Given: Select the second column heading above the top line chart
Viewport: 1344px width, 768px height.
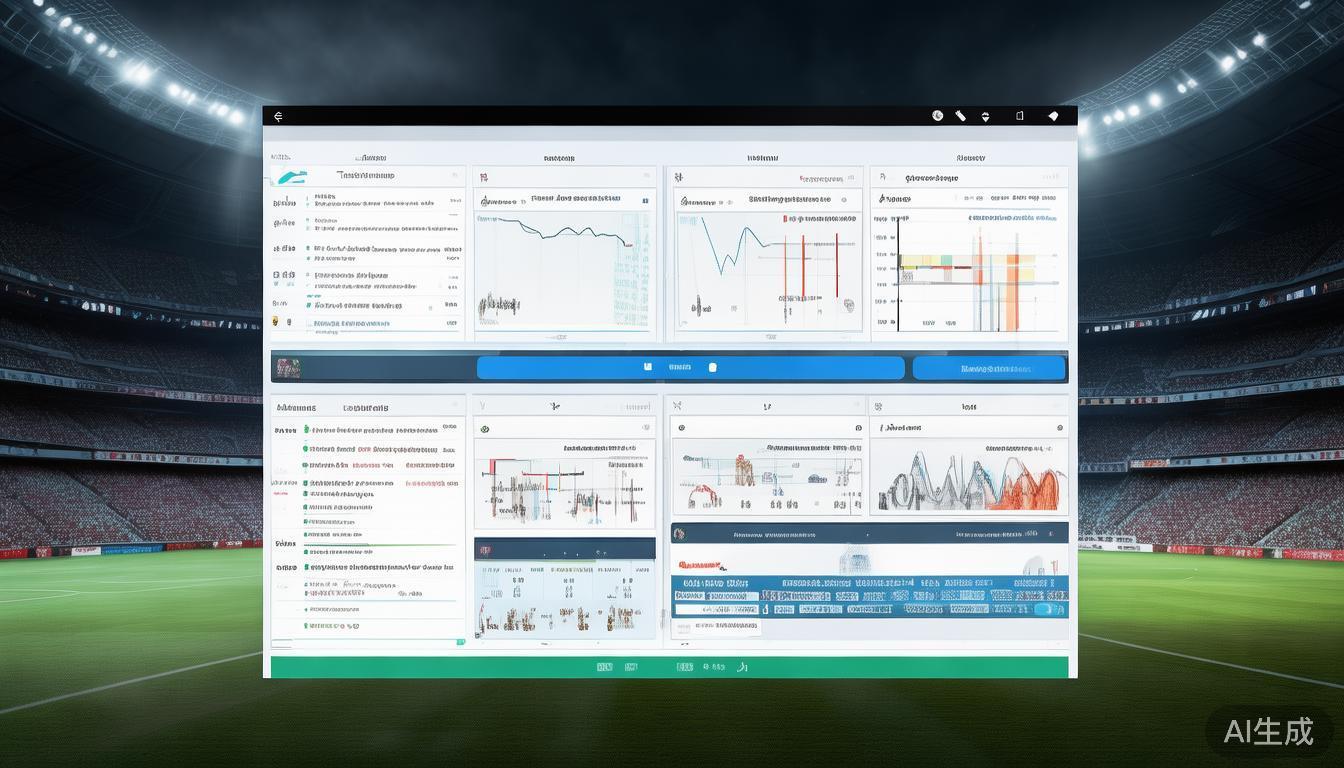Looking at the screenshot, I should [x=559, y=158].
